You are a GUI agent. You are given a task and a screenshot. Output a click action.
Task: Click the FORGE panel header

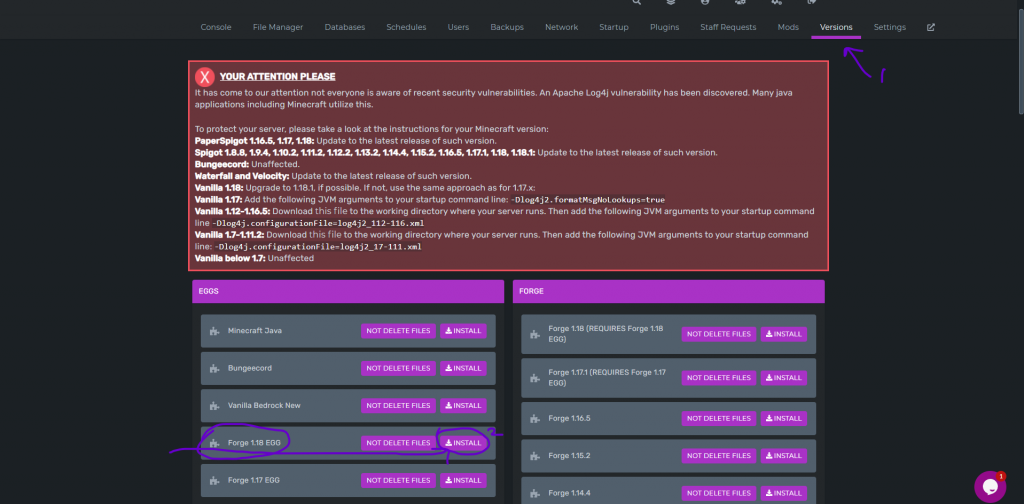669,292
